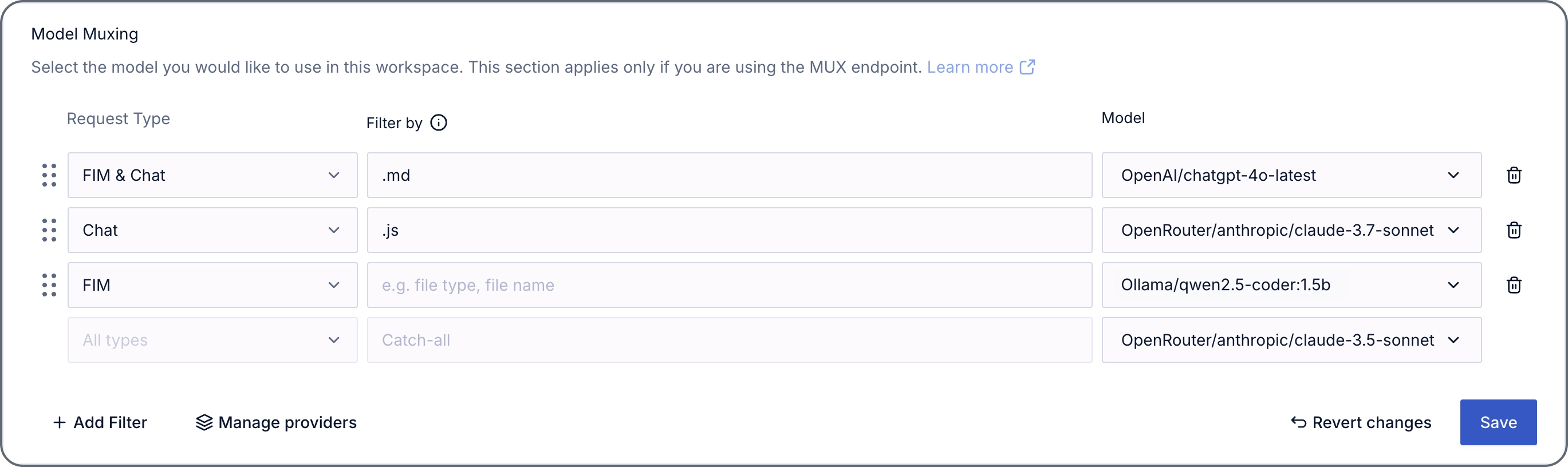
Task: Delete the .js Chat filter row
Action: coord(1514,230)
